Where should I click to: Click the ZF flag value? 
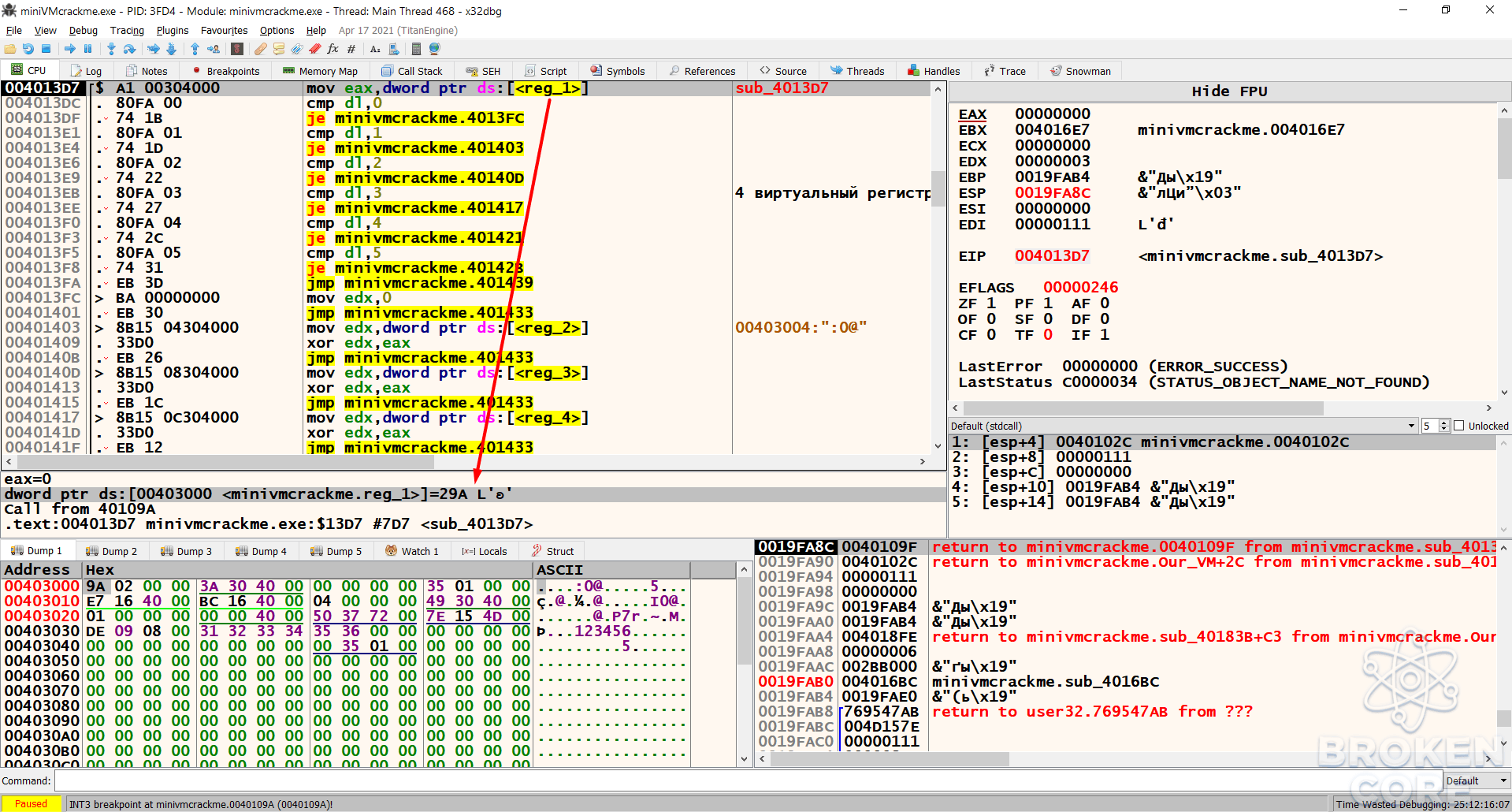[x=991, y=304]
